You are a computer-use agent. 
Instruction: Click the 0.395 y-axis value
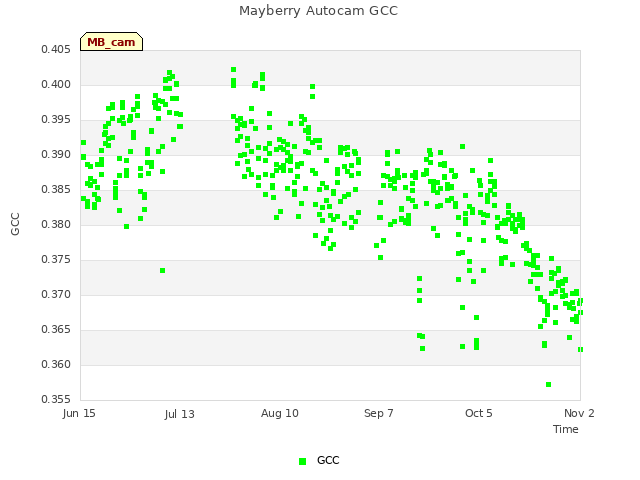point(56,120)
